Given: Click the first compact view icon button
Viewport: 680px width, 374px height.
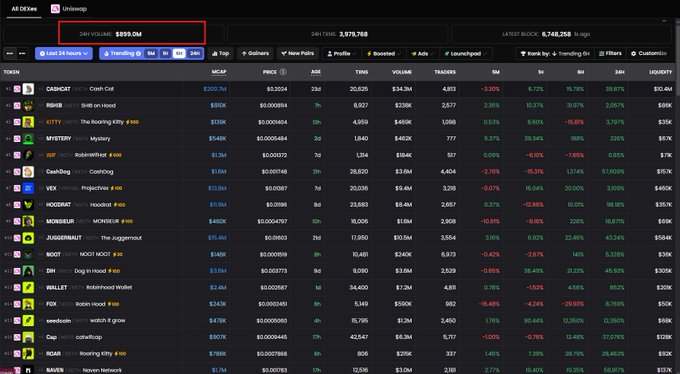Looking at the screenshot, I should (x=10, y=53).
